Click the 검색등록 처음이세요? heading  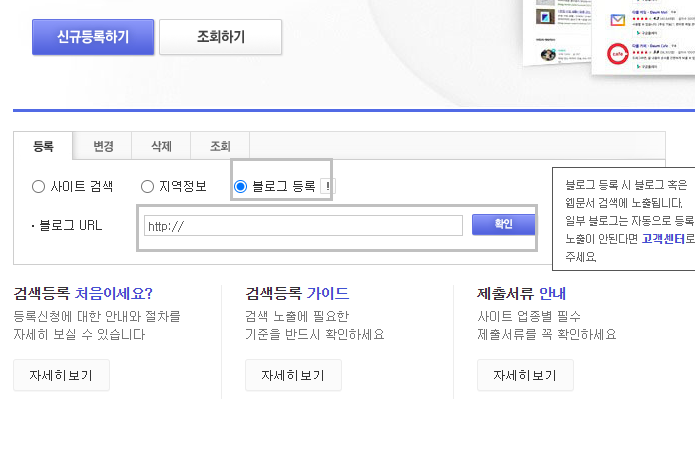coord(83,293)
